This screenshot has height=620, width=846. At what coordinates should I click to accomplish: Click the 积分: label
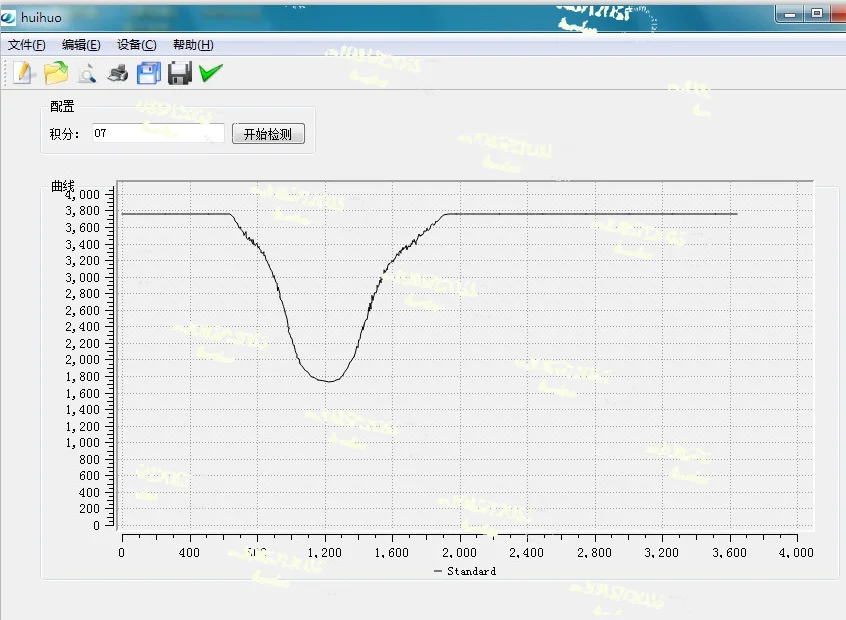click(64, 134)
